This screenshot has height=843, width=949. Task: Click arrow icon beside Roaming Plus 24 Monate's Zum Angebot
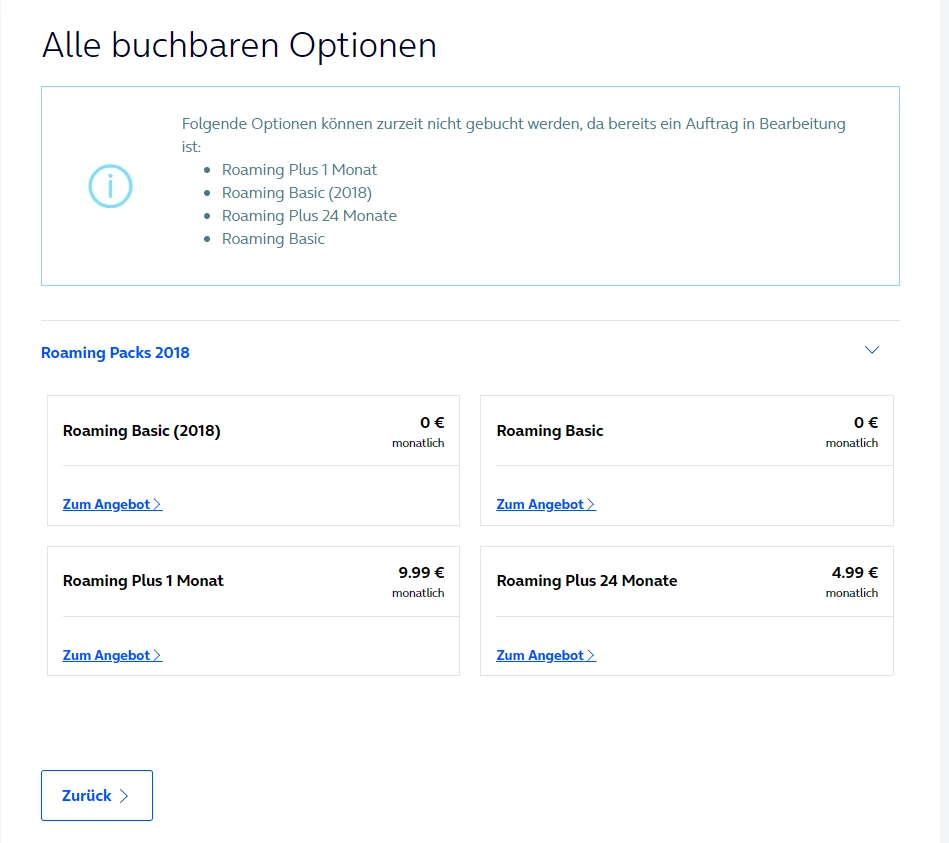point(591,655)
